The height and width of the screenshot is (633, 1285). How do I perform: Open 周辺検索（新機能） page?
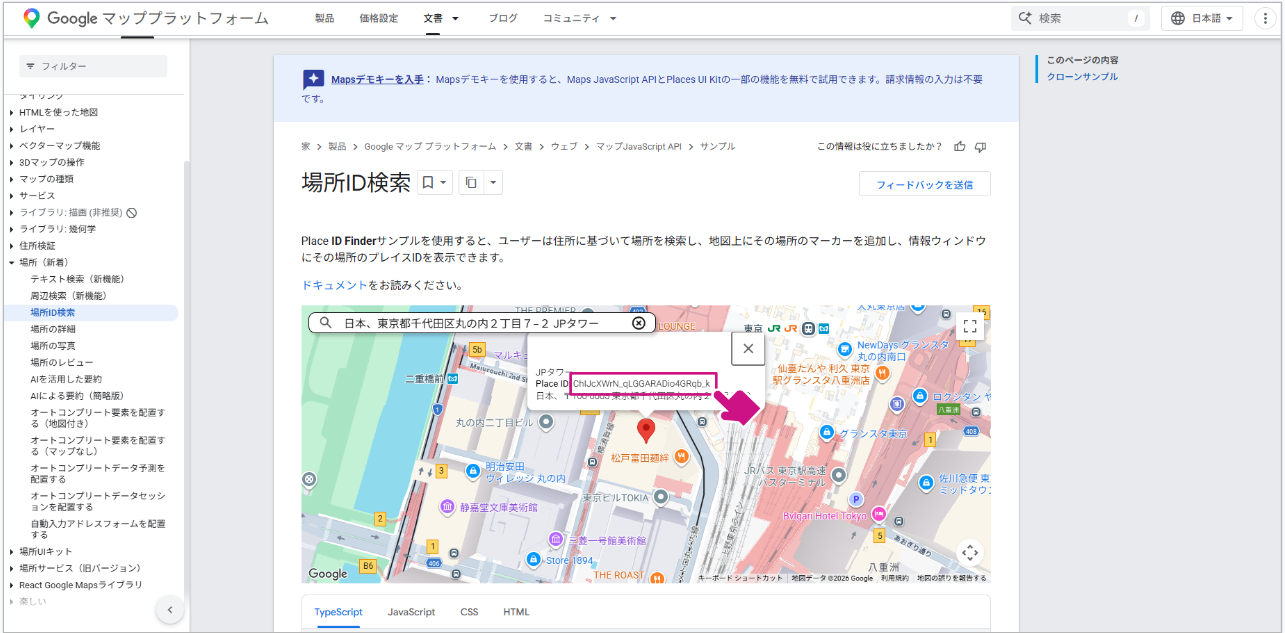68,296
